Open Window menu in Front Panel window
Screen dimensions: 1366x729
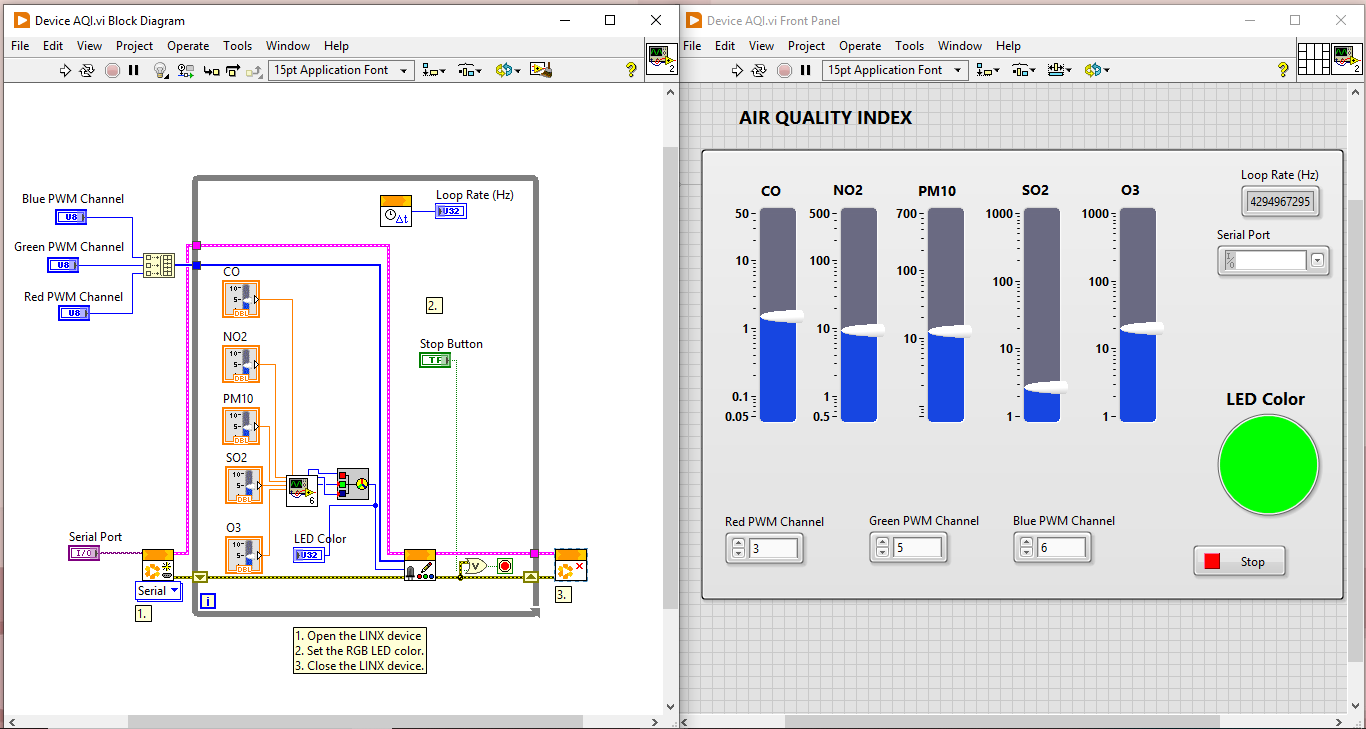pyautogui.click(x=960, y=46)
